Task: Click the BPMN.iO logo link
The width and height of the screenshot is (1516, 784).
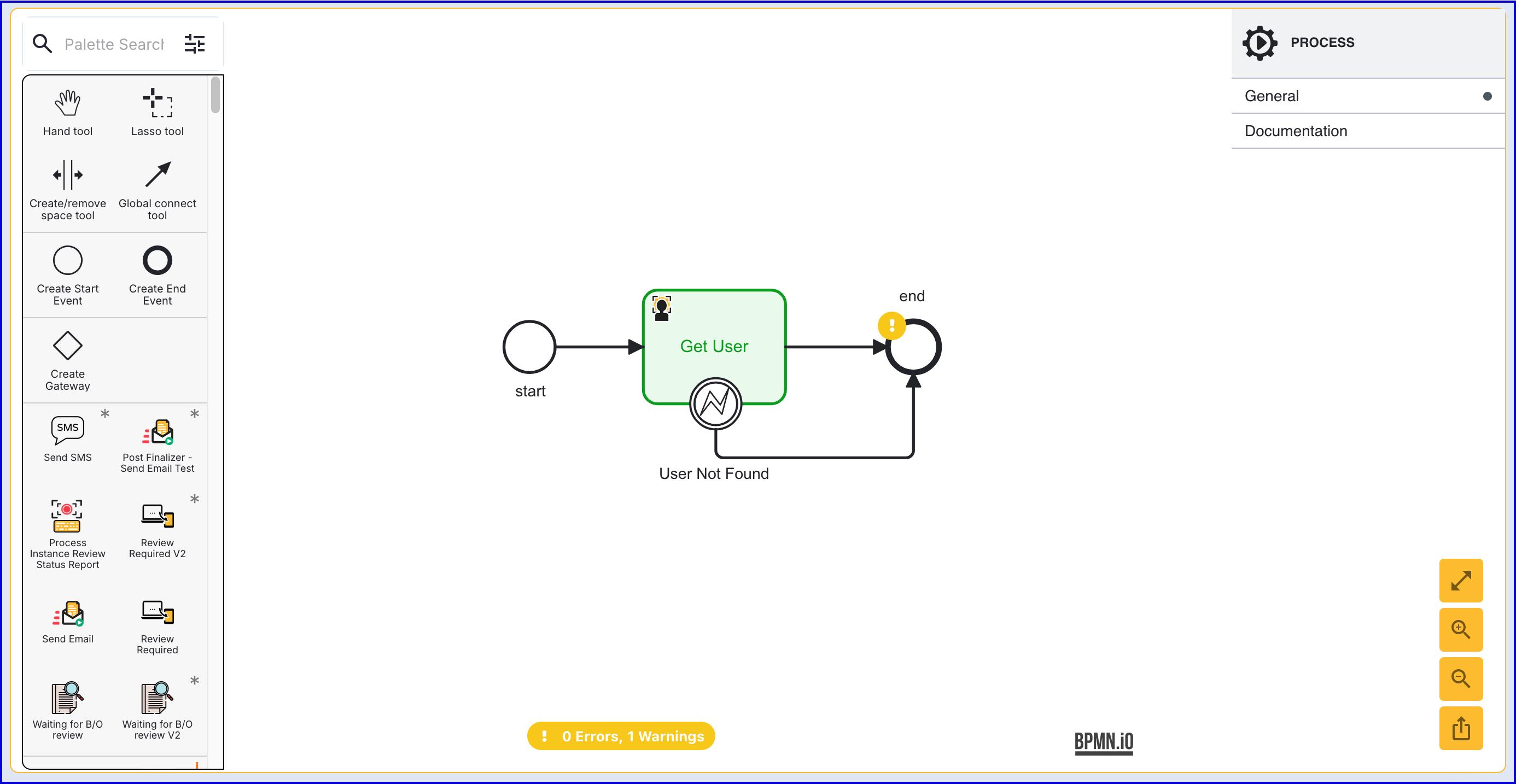Action: pyautogui.click(x=1104, y=742)
